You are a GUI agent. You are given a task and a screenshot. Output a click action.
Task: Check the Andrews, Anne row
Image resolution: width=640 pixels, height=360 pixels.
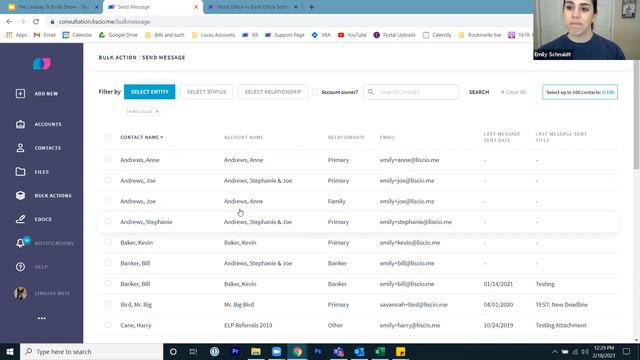108,159
